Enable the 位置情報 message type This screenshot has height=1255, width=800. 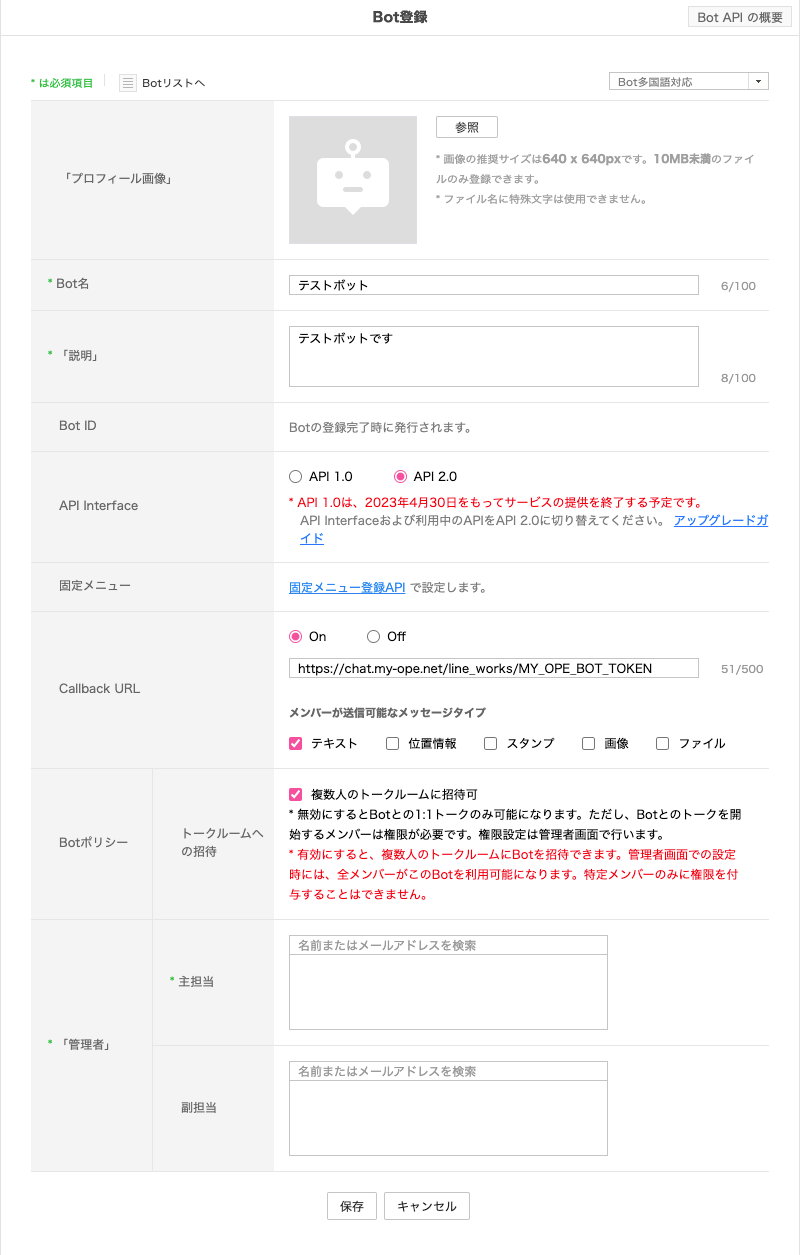click(x=391, y=742)
